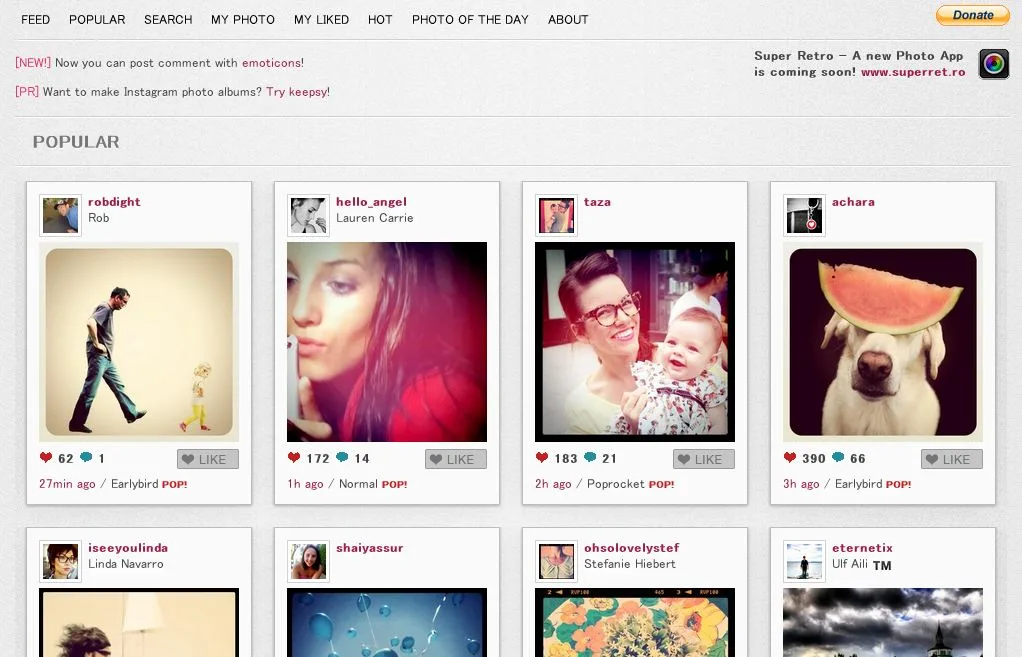Open the MY LIKED page
The width and height of the screenshot is (1022, 657).
click(x=321, y=19)
